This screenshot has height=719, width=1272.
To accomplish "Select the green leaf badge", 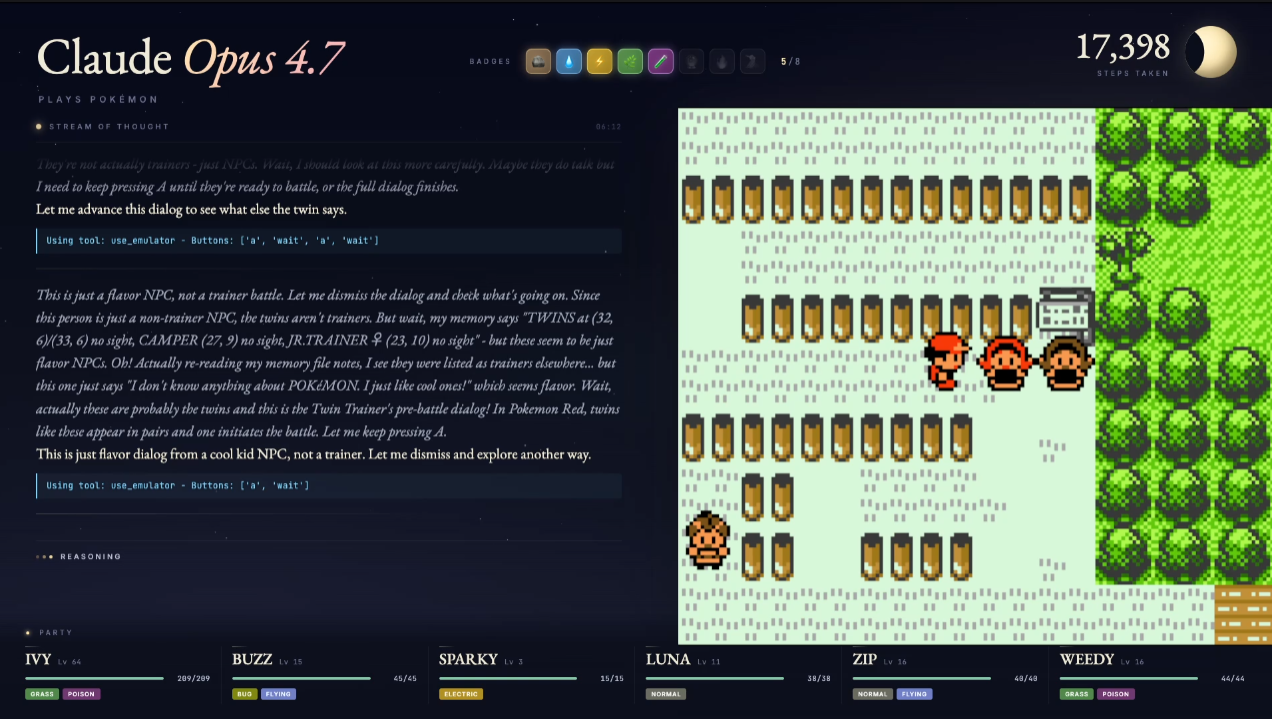I will tap(630, 62).
